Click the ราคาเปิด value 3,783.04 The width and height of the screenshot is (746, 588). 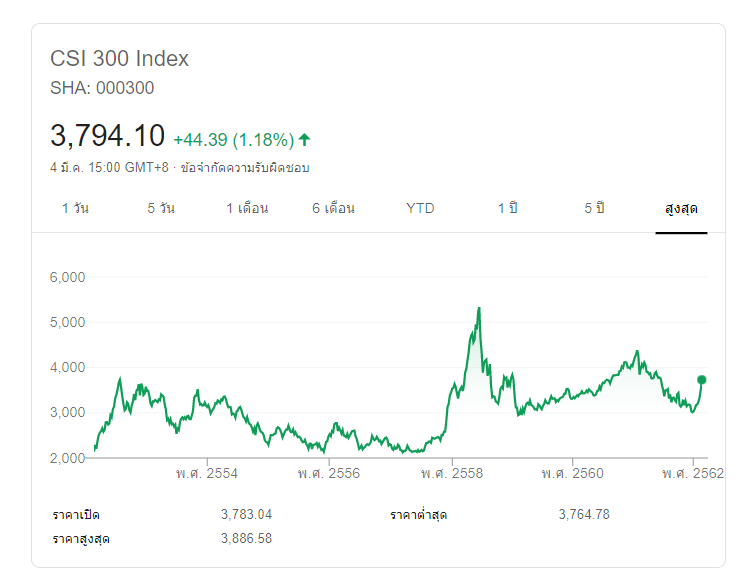246,514
